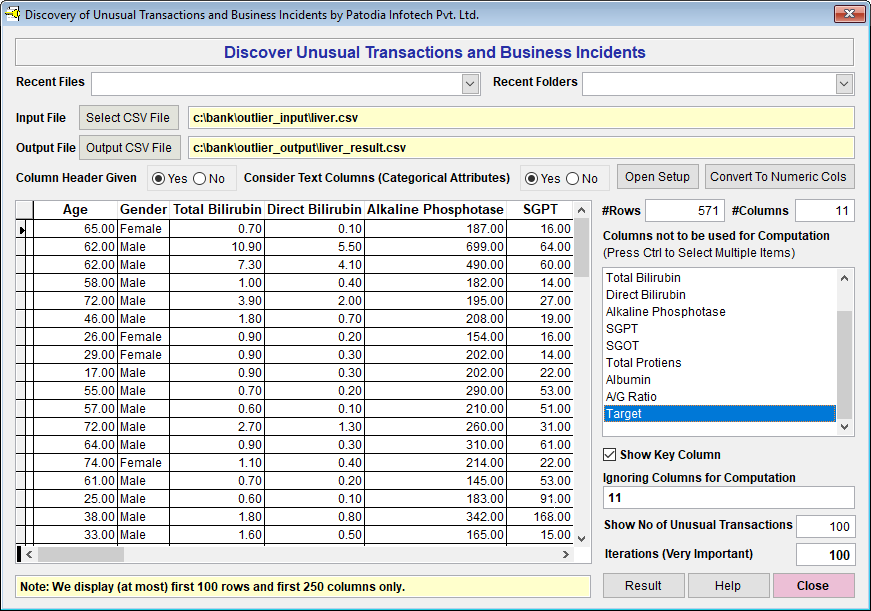
Task: Click the horizontal scrollbar thumb of grid
Action: (80, 554)
